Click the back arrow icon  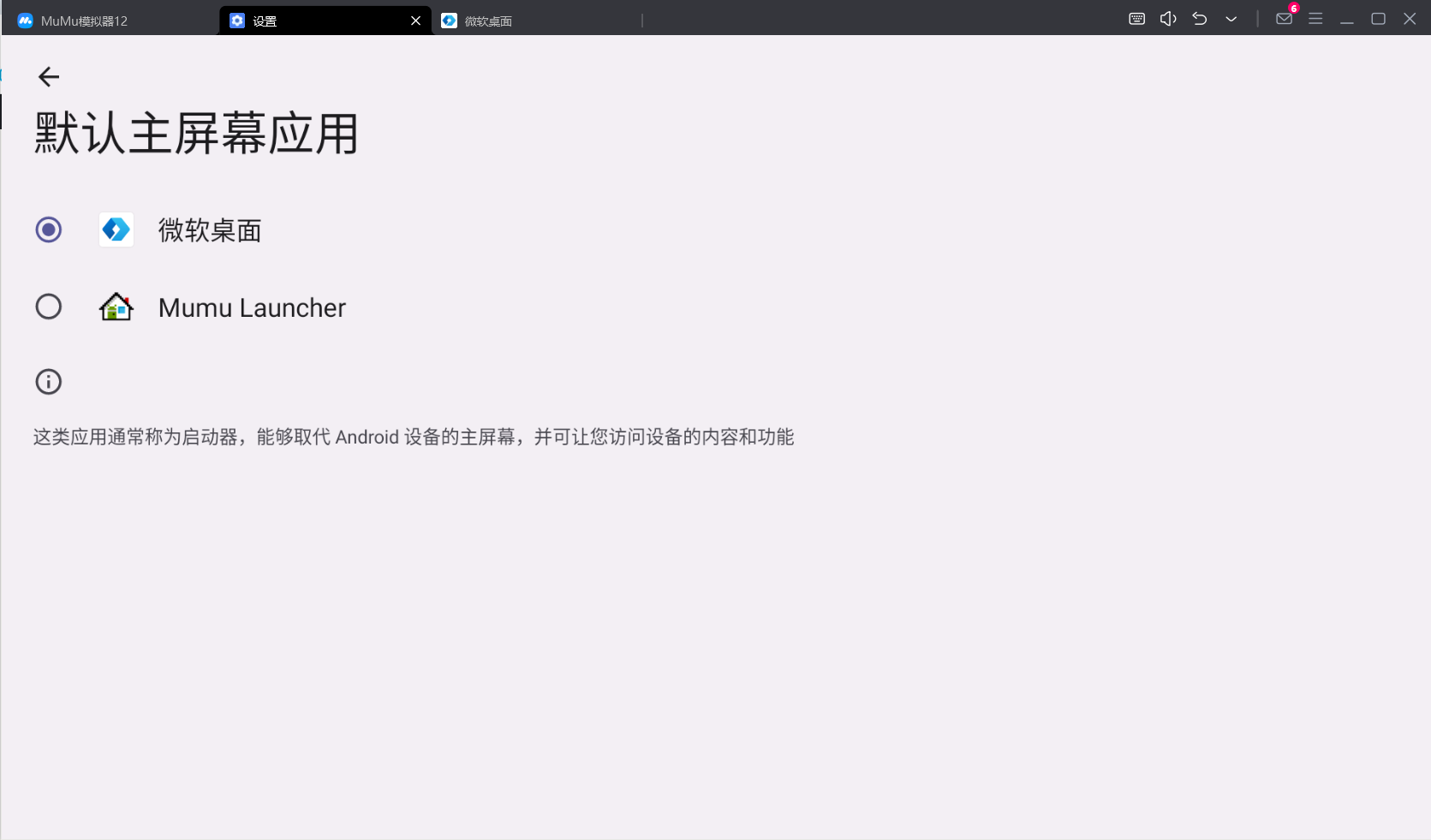[x=49, y=77]
